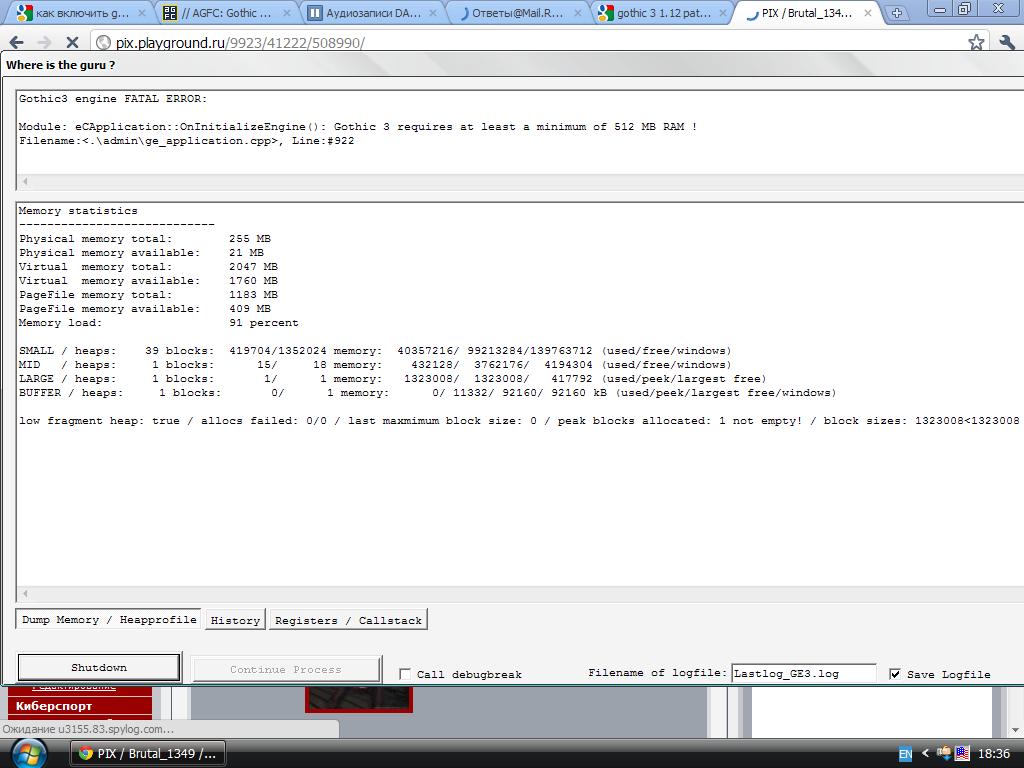Open the Chrome wrench settings menu

pyautogui.click(x=1006, y=42)
